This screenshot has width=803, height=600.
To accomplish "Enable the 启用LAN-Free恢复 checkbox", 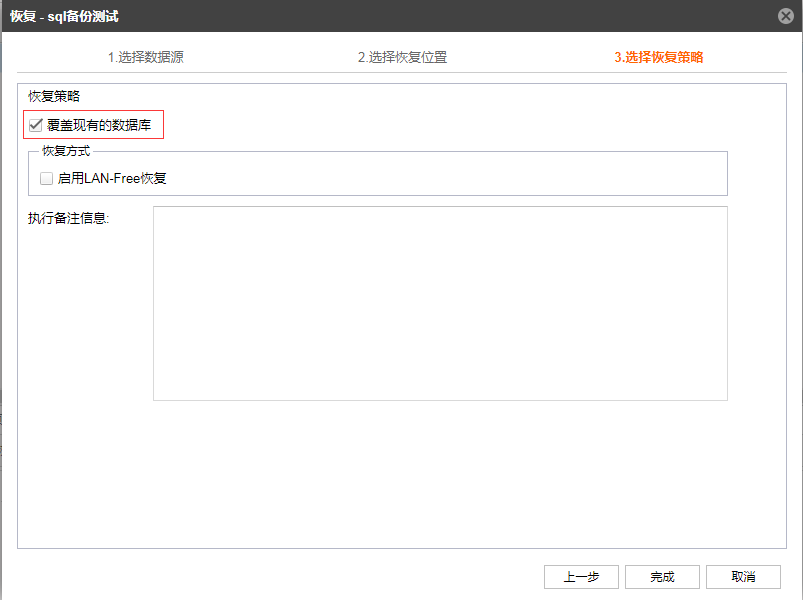I will [x=46, y=178].
